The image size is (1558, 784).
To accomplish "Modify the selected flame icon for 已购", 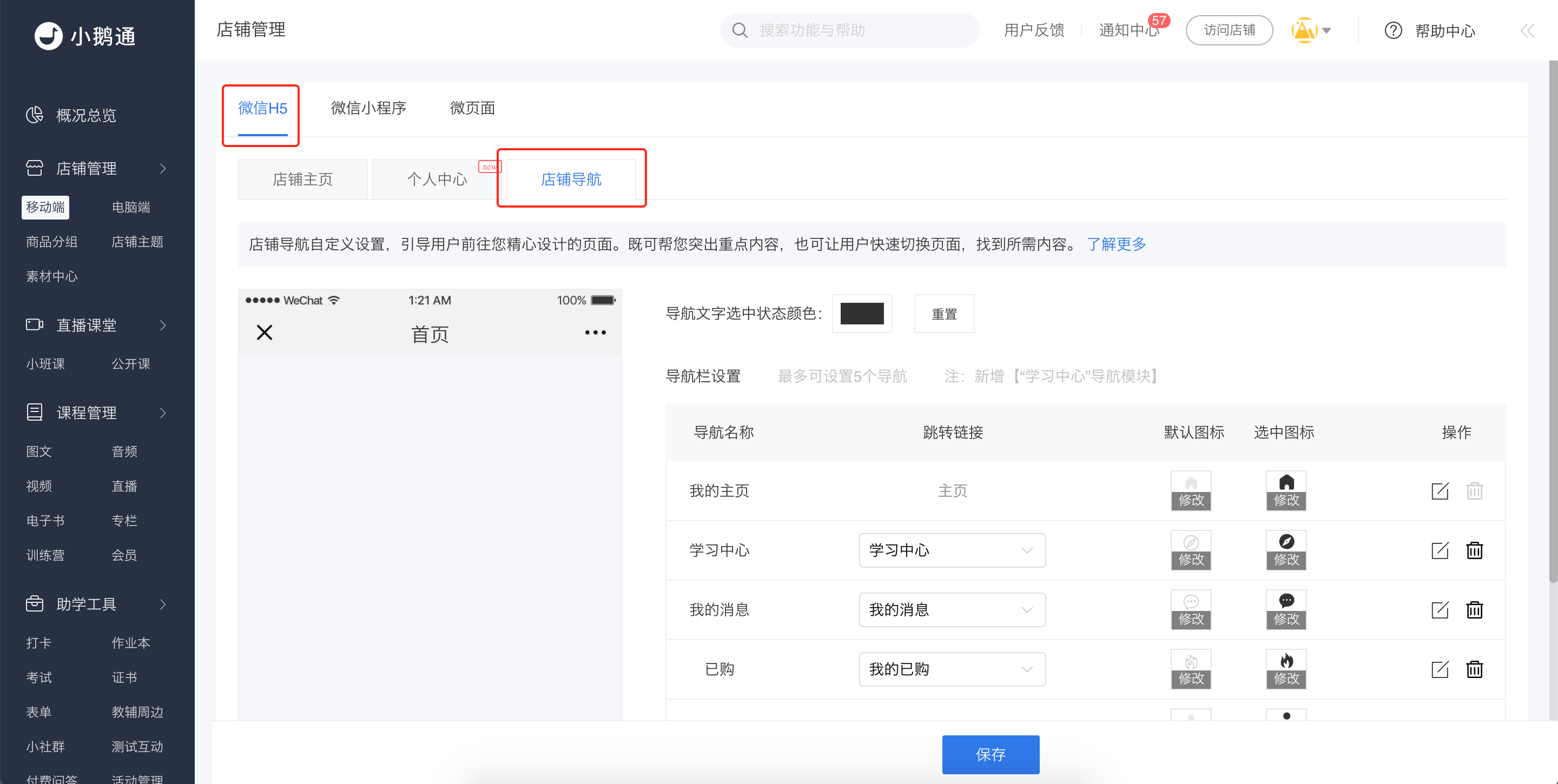I will click(1286, 677).
